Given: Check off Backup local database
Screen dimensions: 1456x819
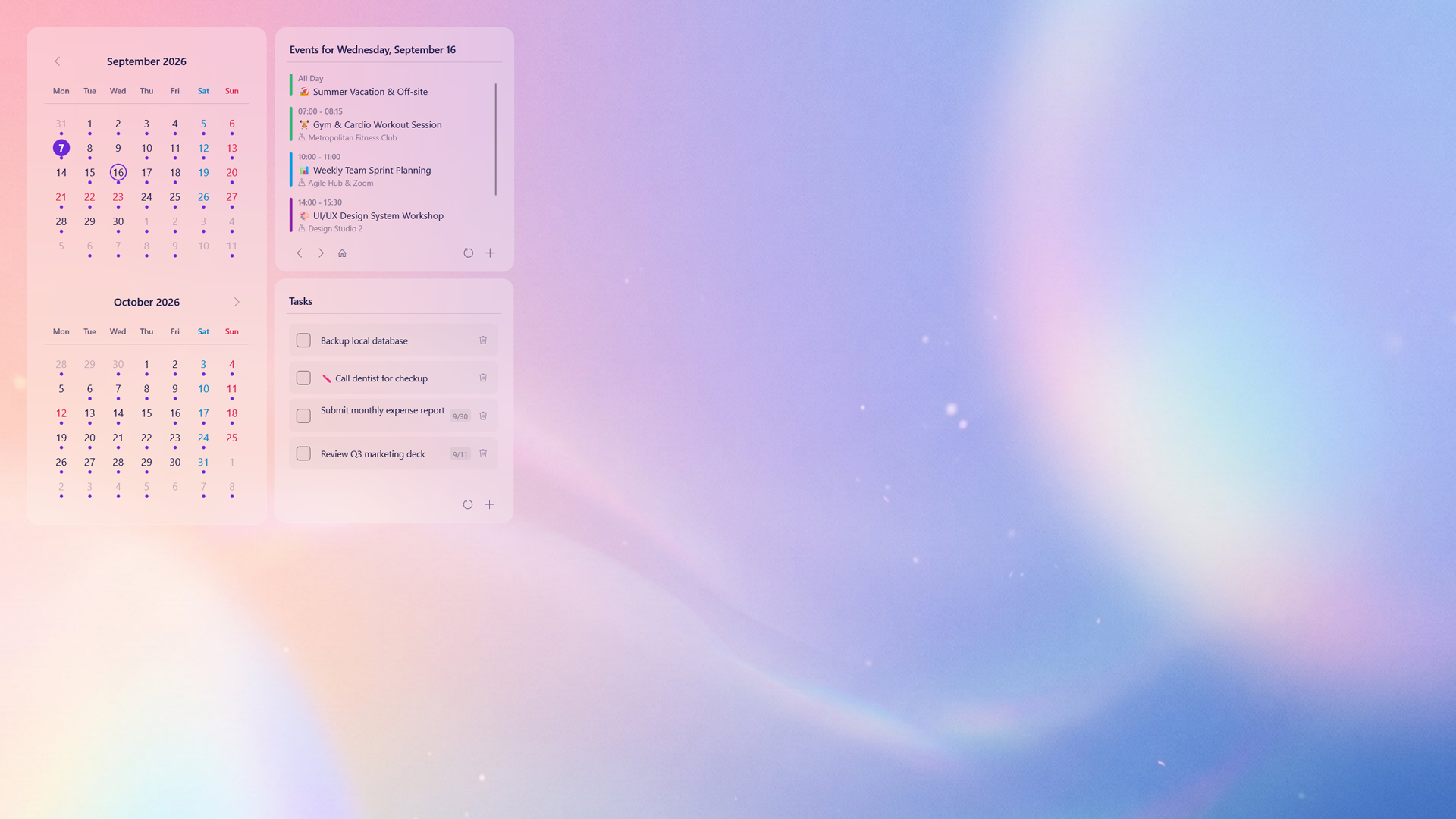Looking at the screenshot, I should 303,340.
